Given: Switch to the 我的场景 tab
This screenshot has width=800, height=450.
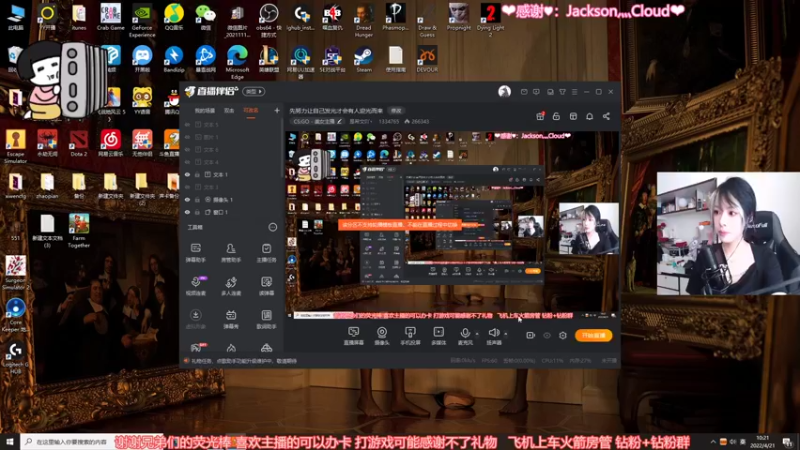Looking at the screenshot, I should click(x=205, y=110).
